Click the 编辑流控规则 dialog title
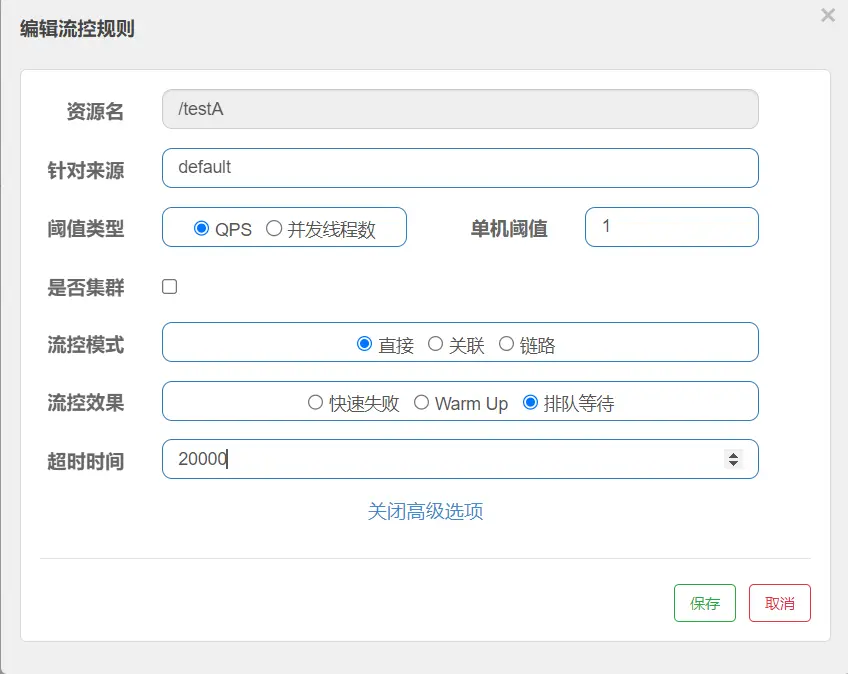This screenshot has width=848, height=674. (77, 29)
